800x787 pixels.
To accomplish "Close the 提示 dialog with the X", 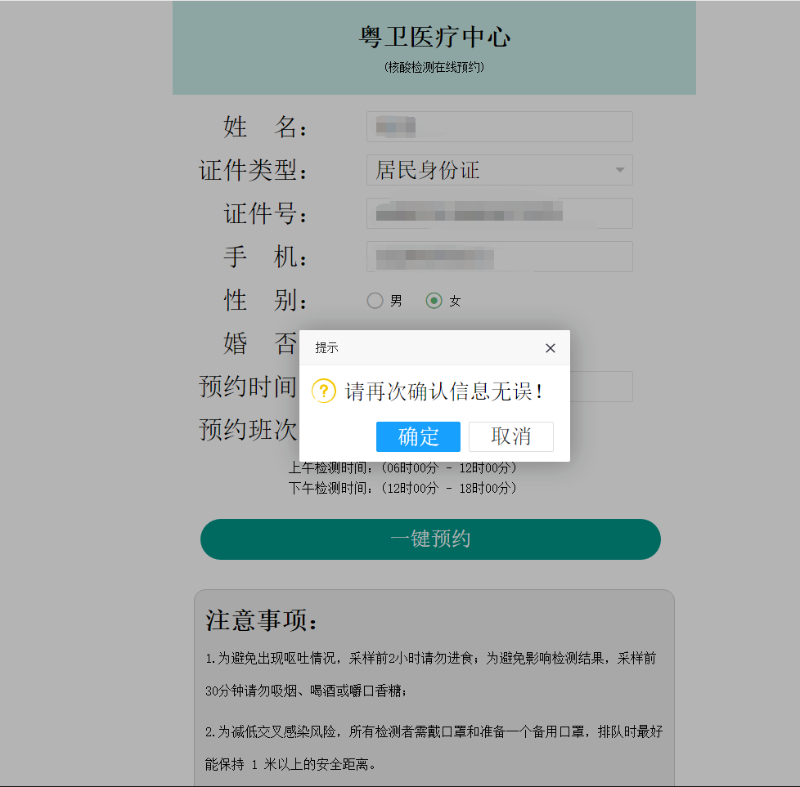I will click(x=550, y=348).
